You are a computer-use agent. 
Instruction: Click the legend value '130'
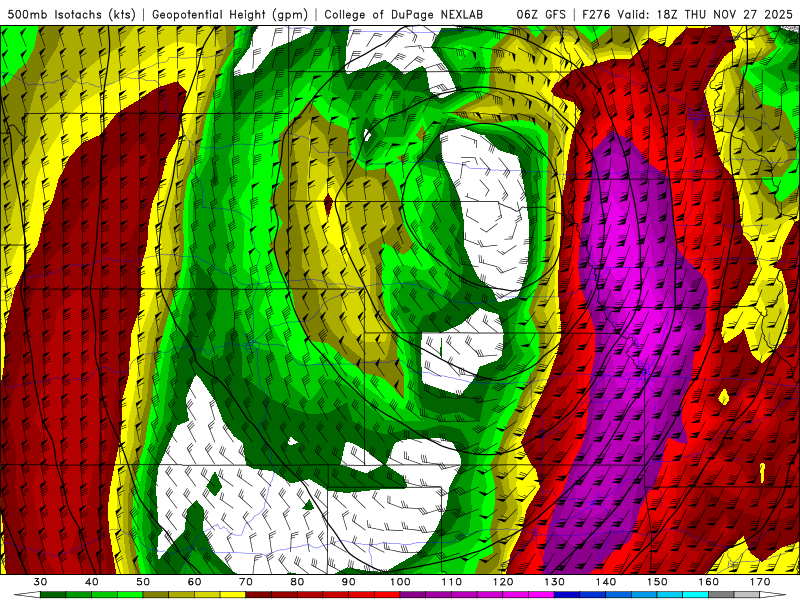pyautogui.click(x=555, y=582)
